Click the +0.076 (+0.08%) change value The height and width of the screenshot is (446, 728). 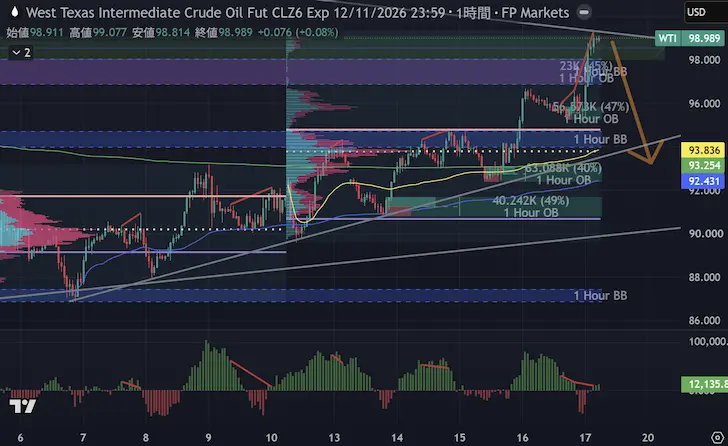pos(298,32)
